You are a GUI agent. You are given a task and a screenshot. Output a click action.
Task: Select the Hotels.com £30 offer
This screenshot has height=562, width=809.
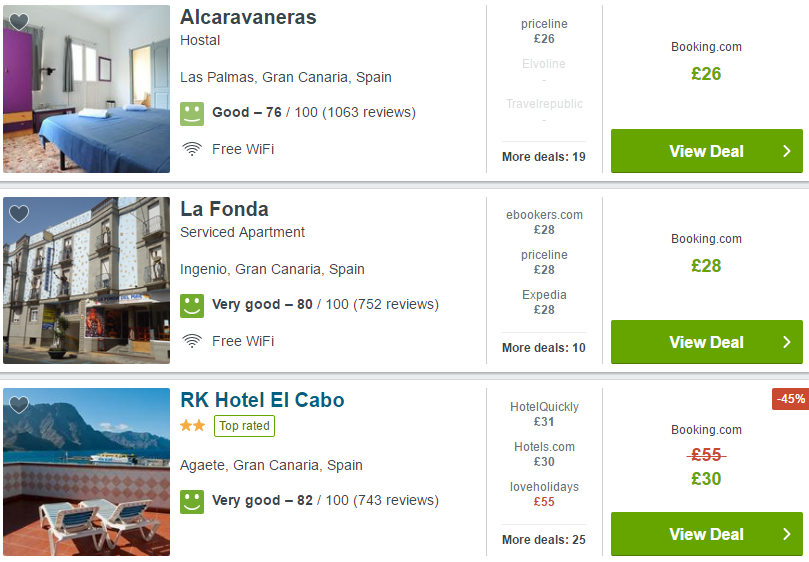click(x=544, y=454)
